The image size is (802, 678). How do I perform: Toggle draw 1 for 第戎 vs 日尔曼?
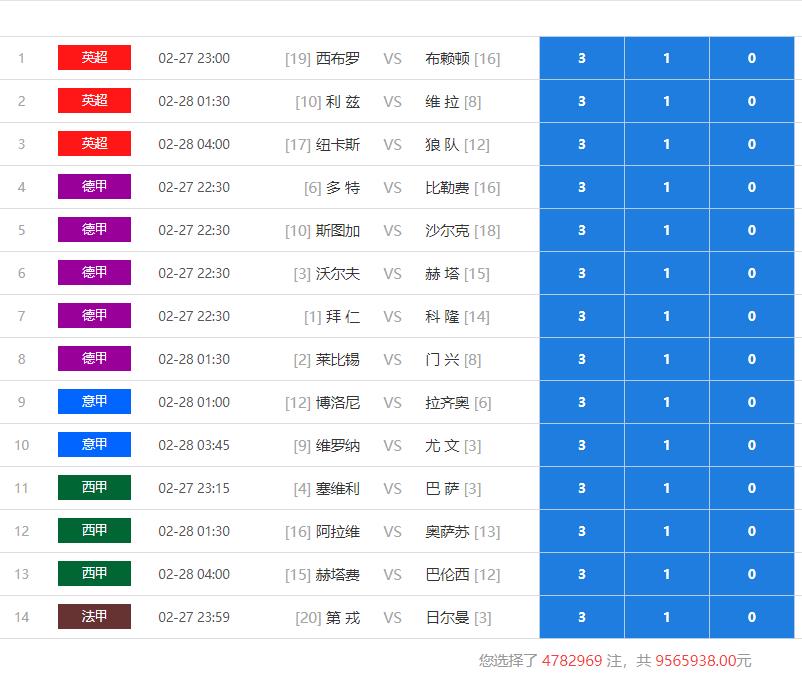(667, 617)
